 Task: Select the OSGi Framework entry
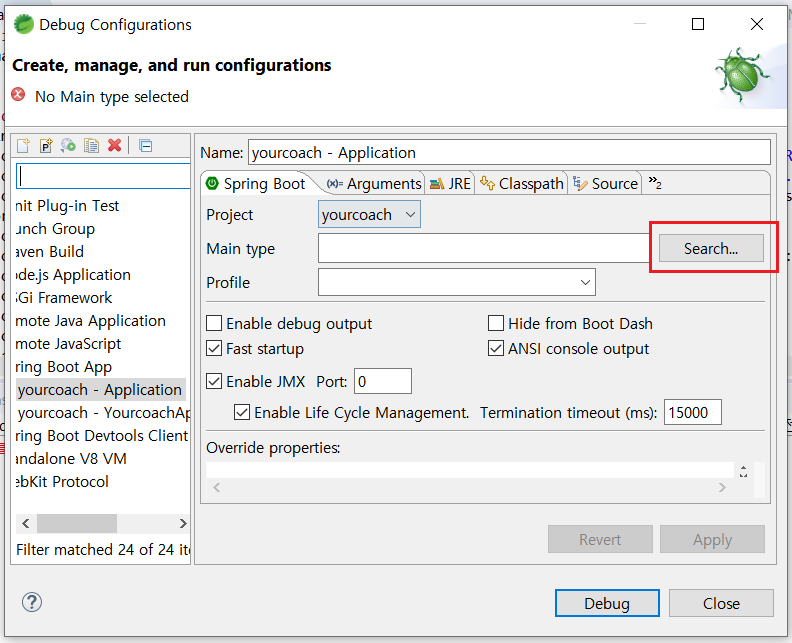(x=64, y=298)
